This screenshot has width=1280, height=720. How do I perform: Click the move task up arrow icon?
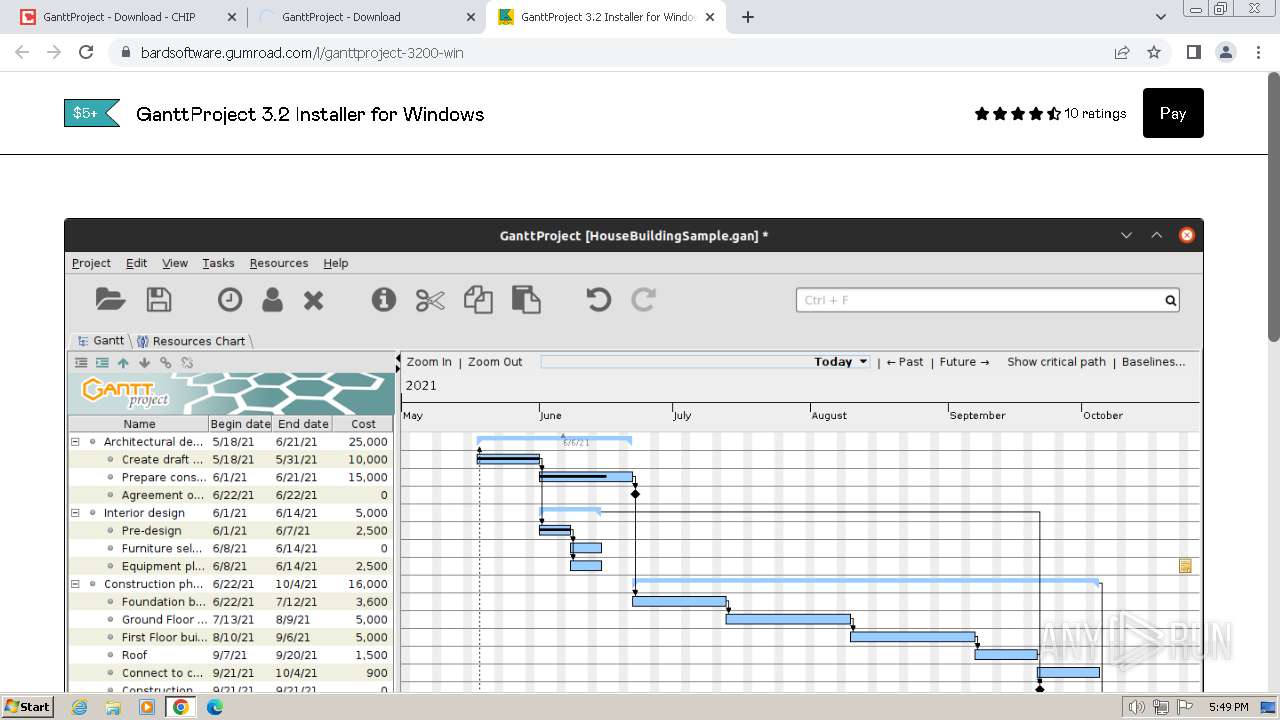(x=123, y=363)
